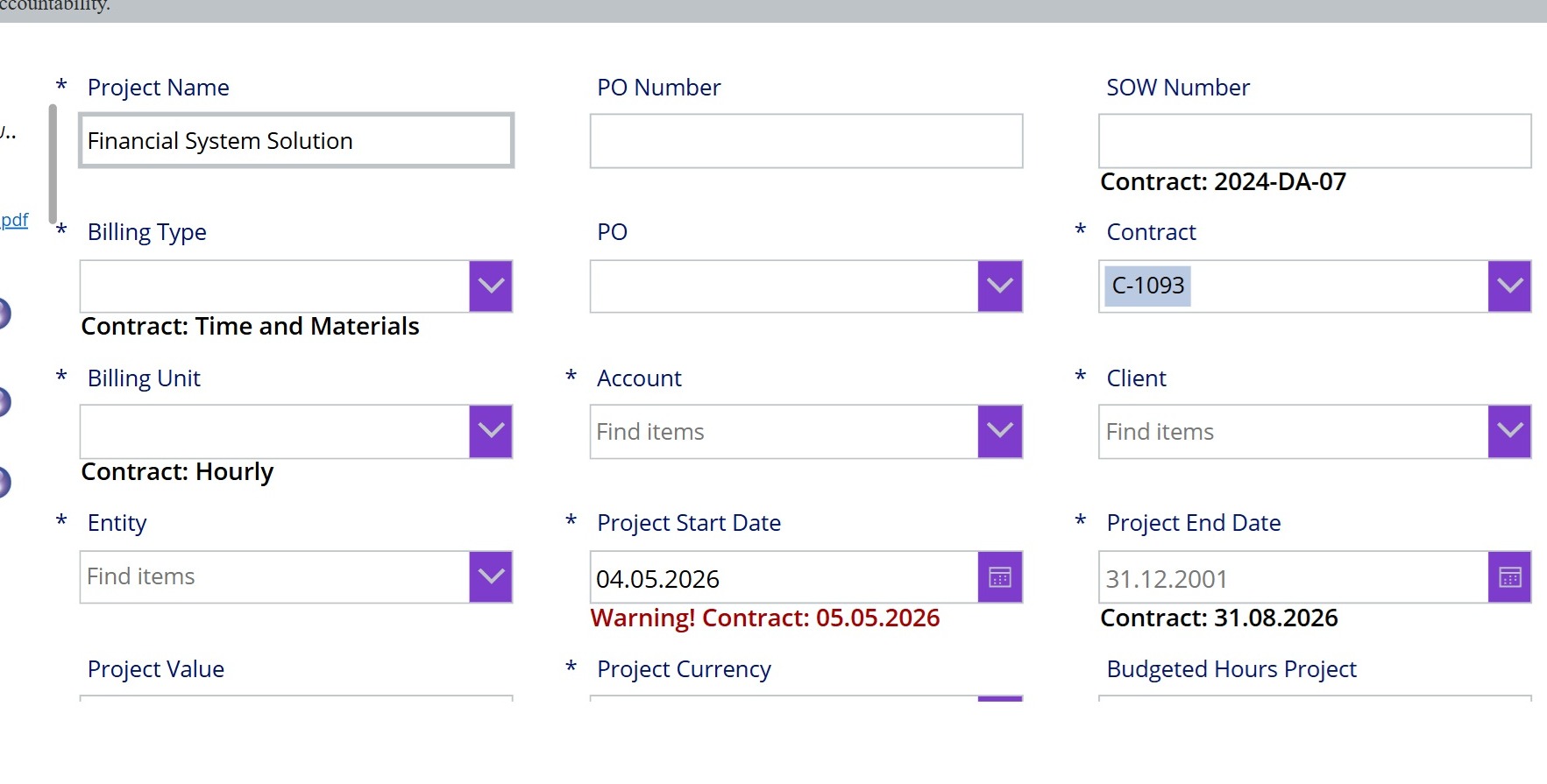1547x784 pixels.
Task: Focus the PO Number text box
Action: [x=806, y=140]
